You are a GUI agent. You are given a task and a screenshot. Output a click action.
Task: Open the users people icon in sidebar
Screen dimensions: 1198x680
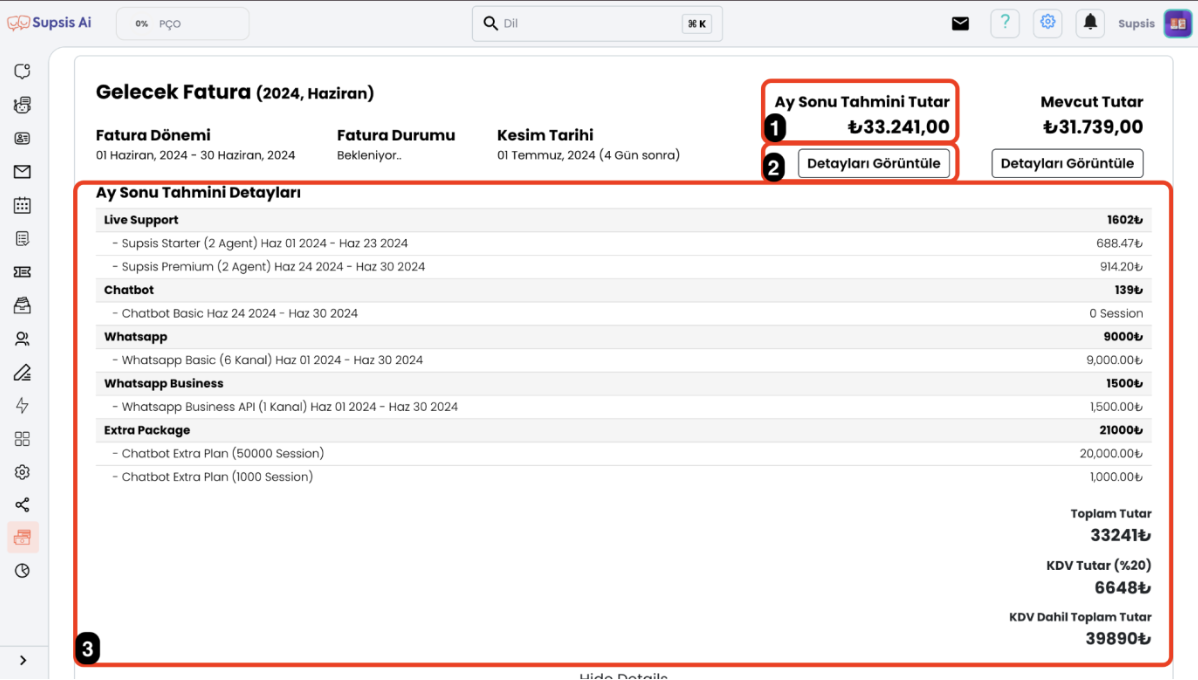[22, 338]
